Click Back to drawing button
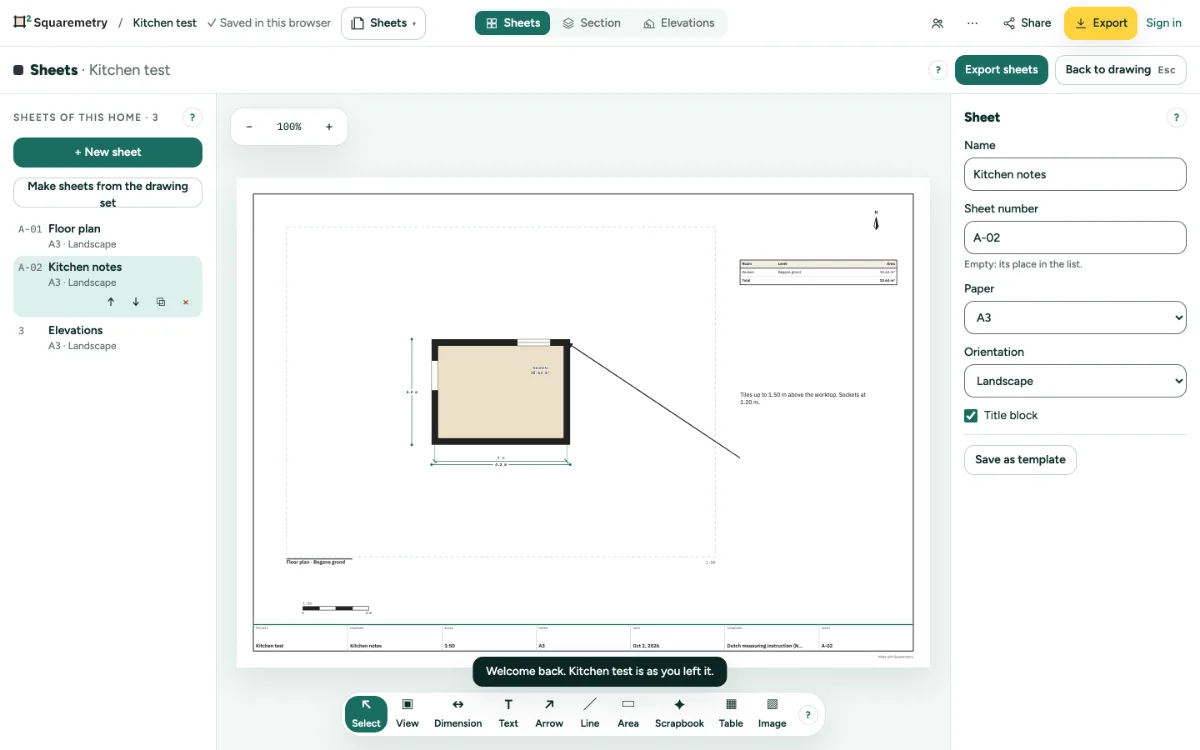Screen dimensions: 1200x750 pos(1120,70)
